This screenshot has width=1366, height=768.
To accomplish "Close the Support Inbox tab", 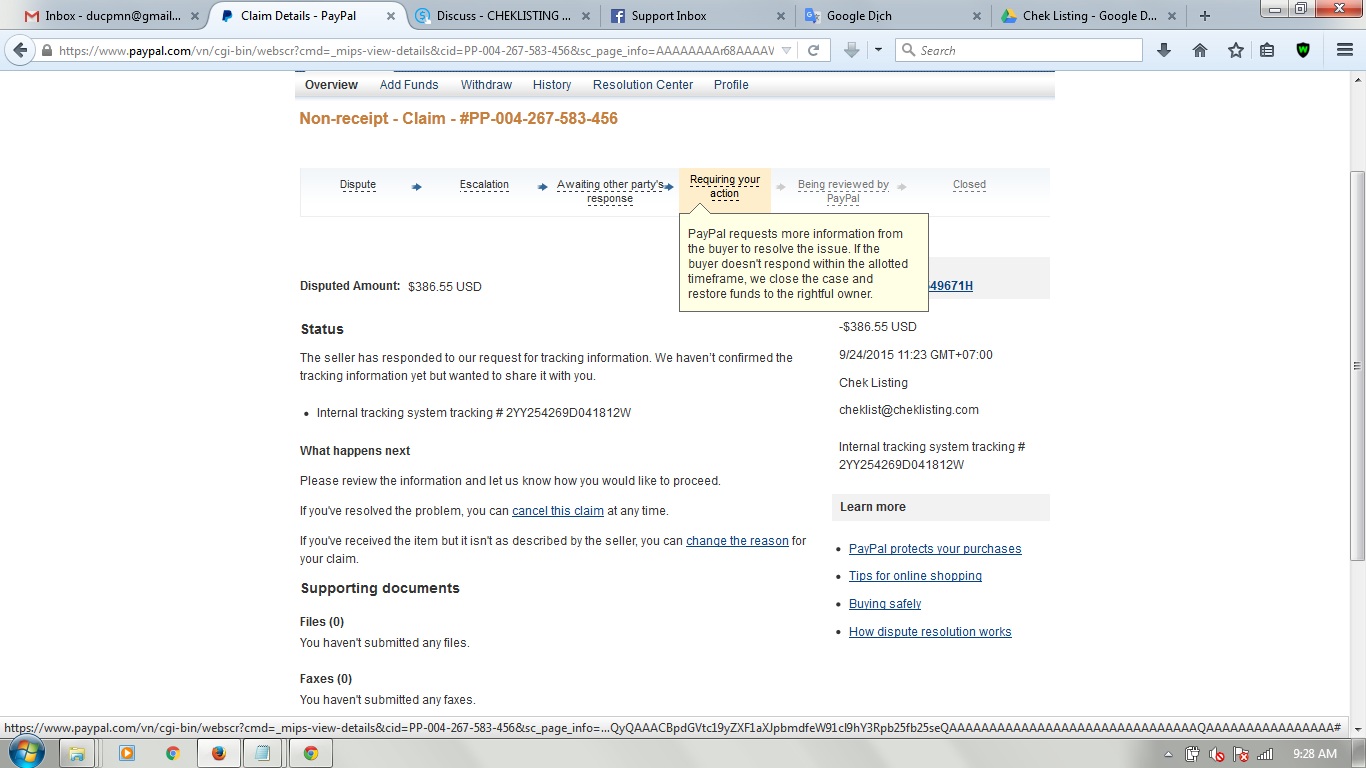I will 780,16.
